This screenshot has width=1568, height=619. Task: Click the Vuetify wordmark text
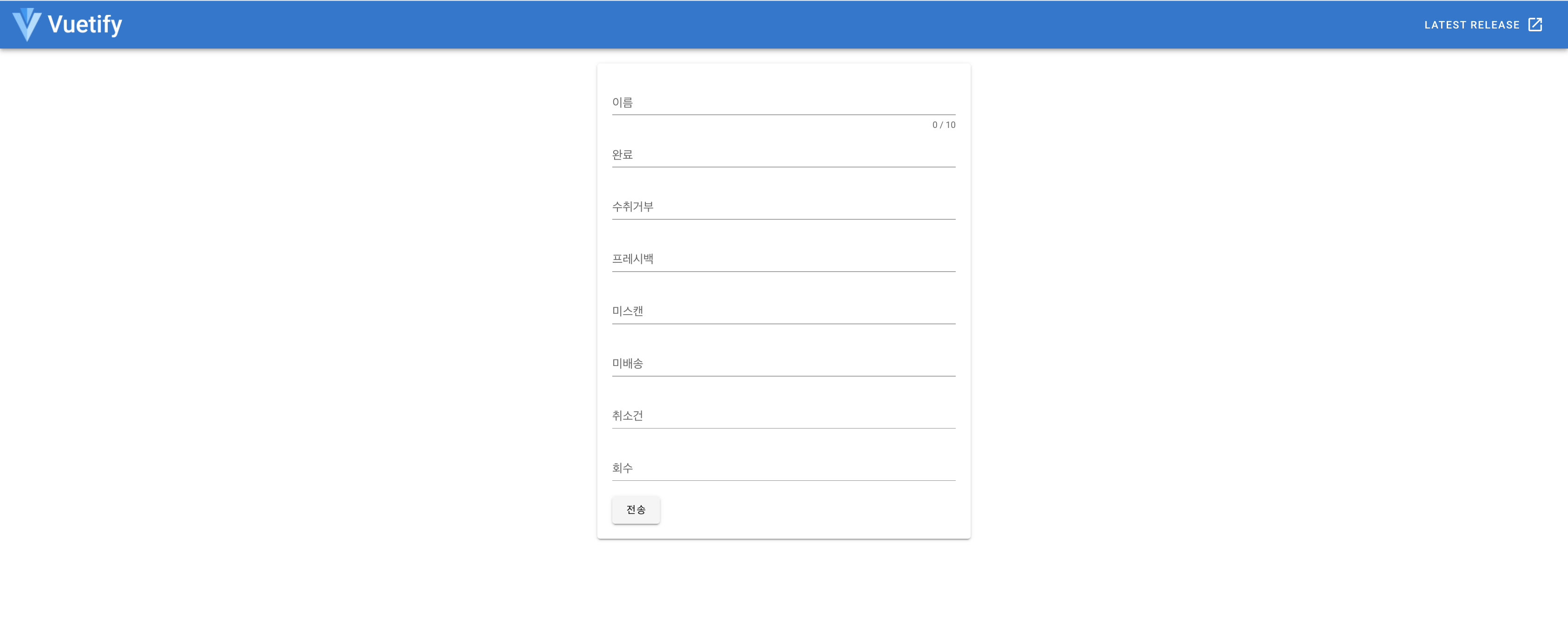[84, 24]
